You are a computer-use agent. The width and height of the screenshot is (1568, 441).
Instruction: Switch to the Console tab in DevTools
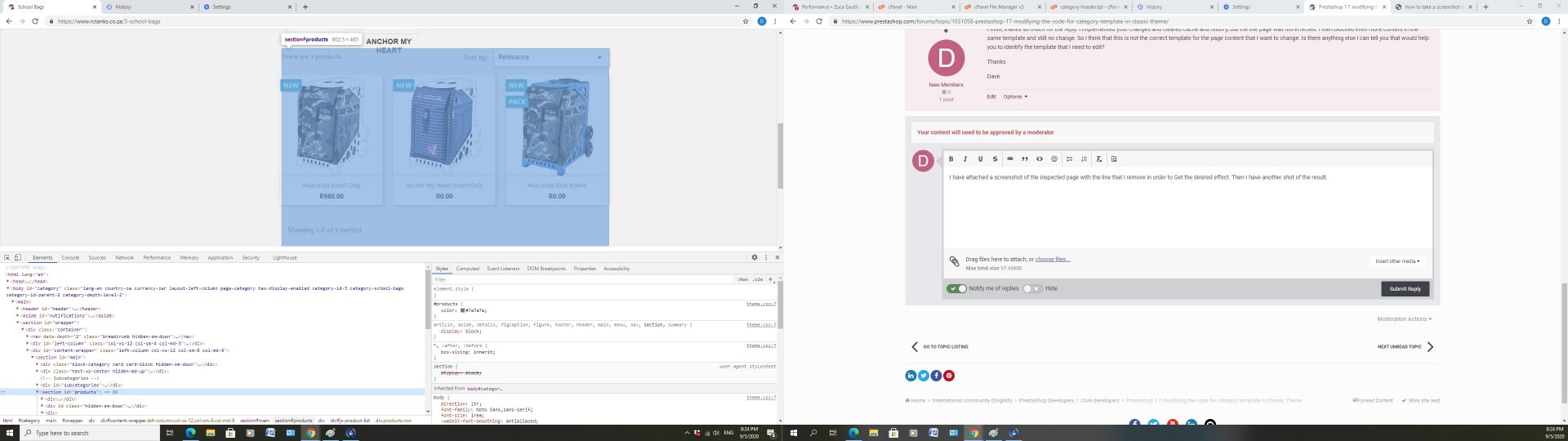coord(71,257)
